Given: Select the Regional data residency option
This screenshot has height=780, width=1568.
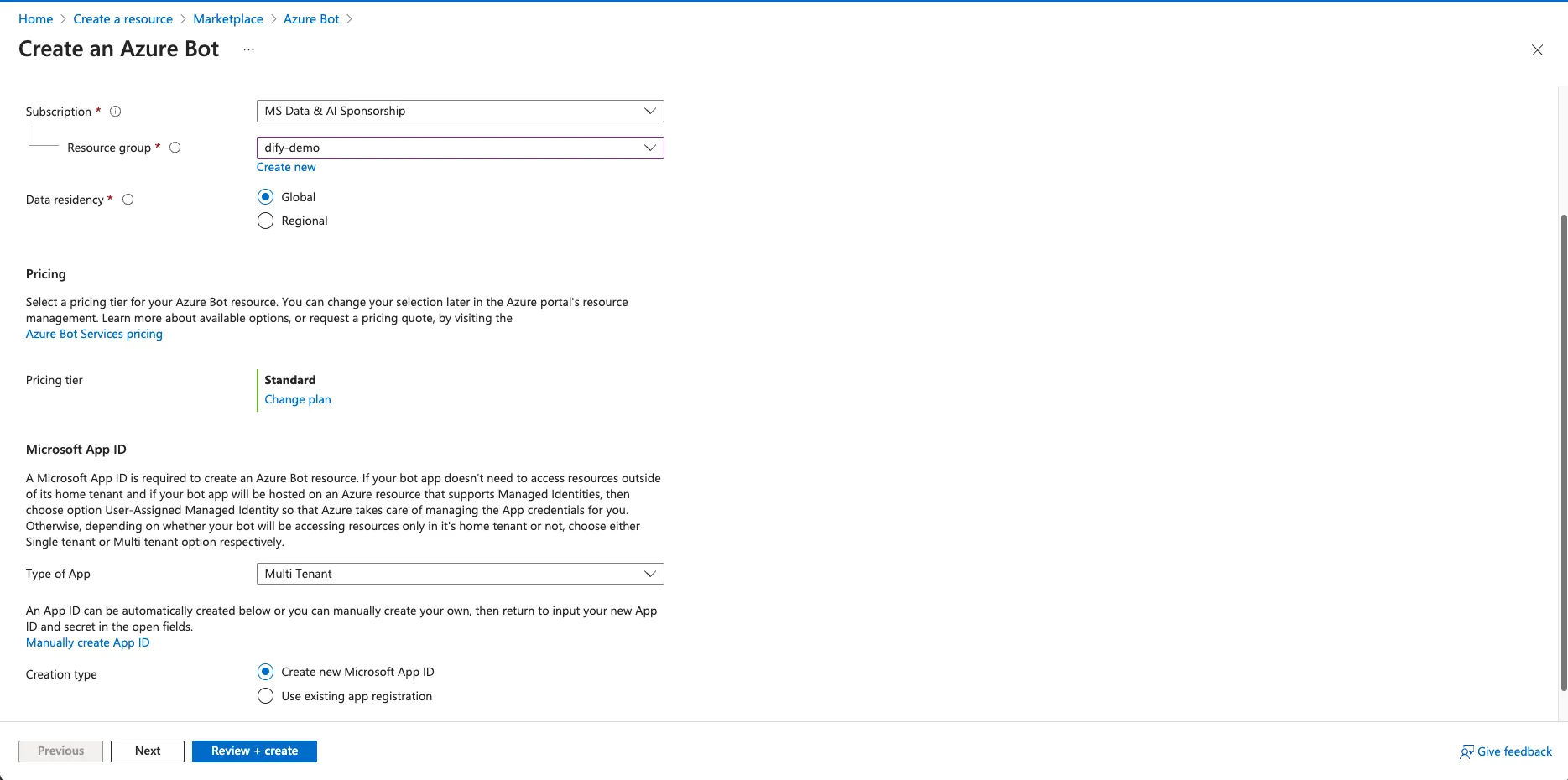Looking at the screenshot, I should click(x=265, y=221).
